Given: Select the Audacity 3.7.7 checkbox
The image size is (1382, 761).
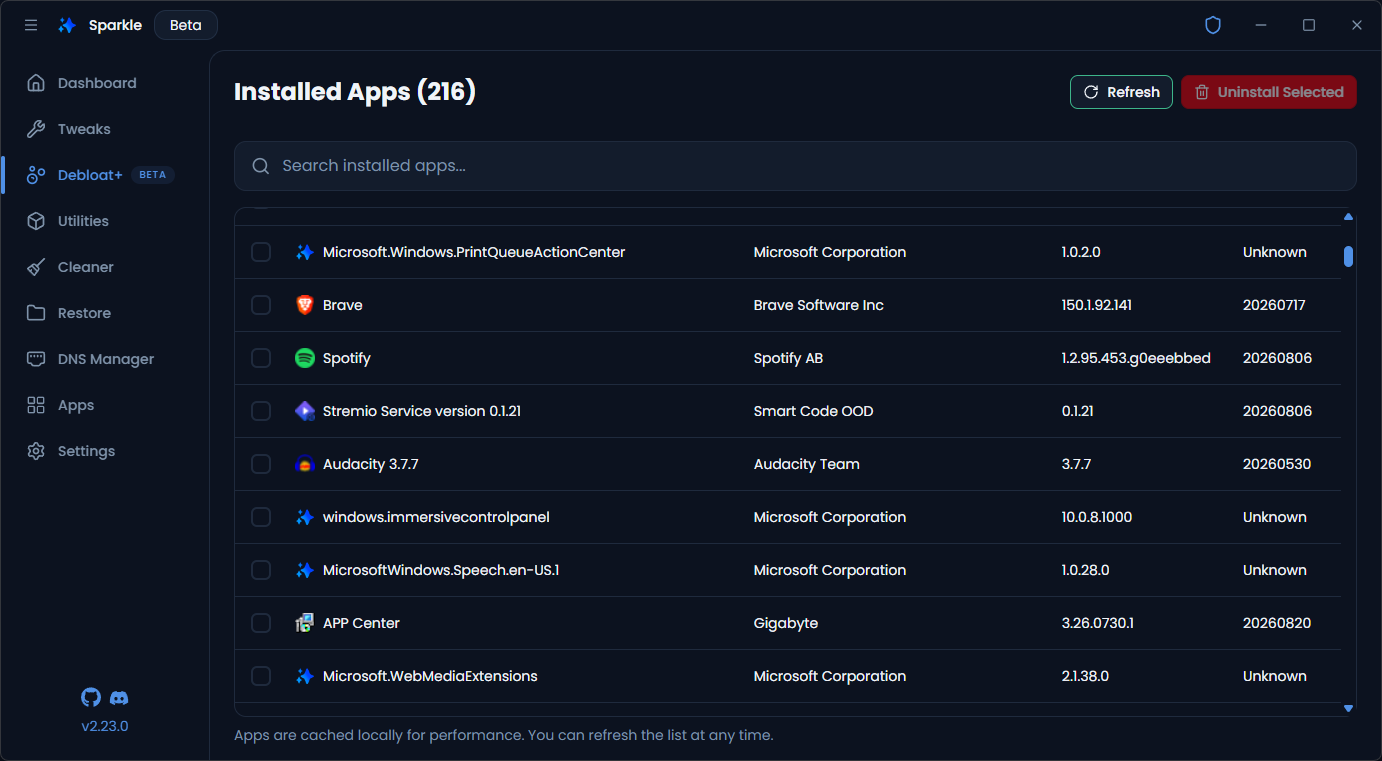Looking at the screenshot, I should [261, 464].
